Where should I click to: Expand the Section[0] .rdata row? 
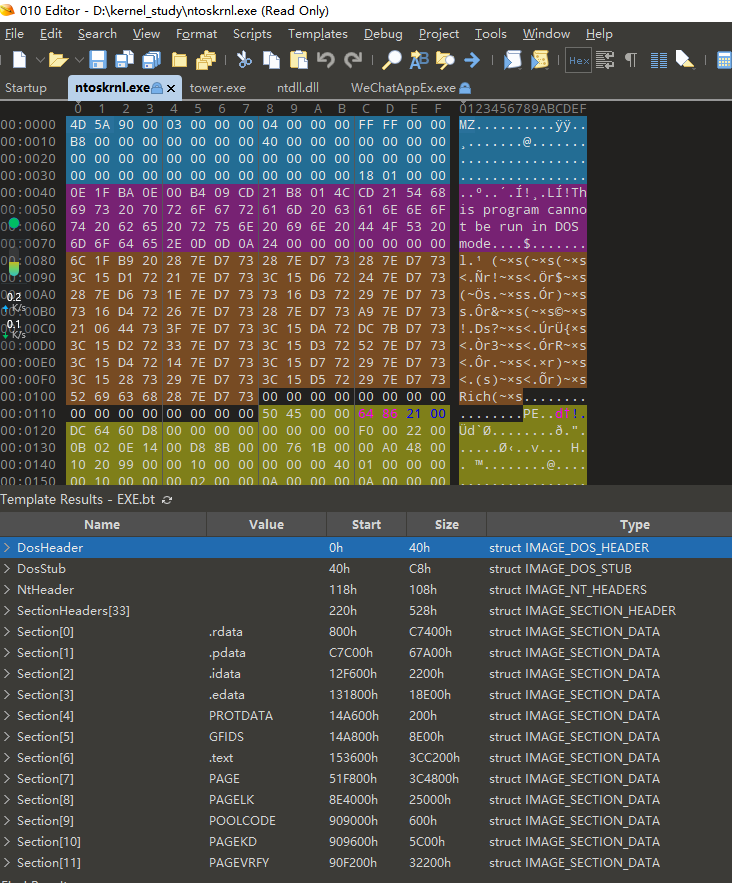tap(7, 632)
